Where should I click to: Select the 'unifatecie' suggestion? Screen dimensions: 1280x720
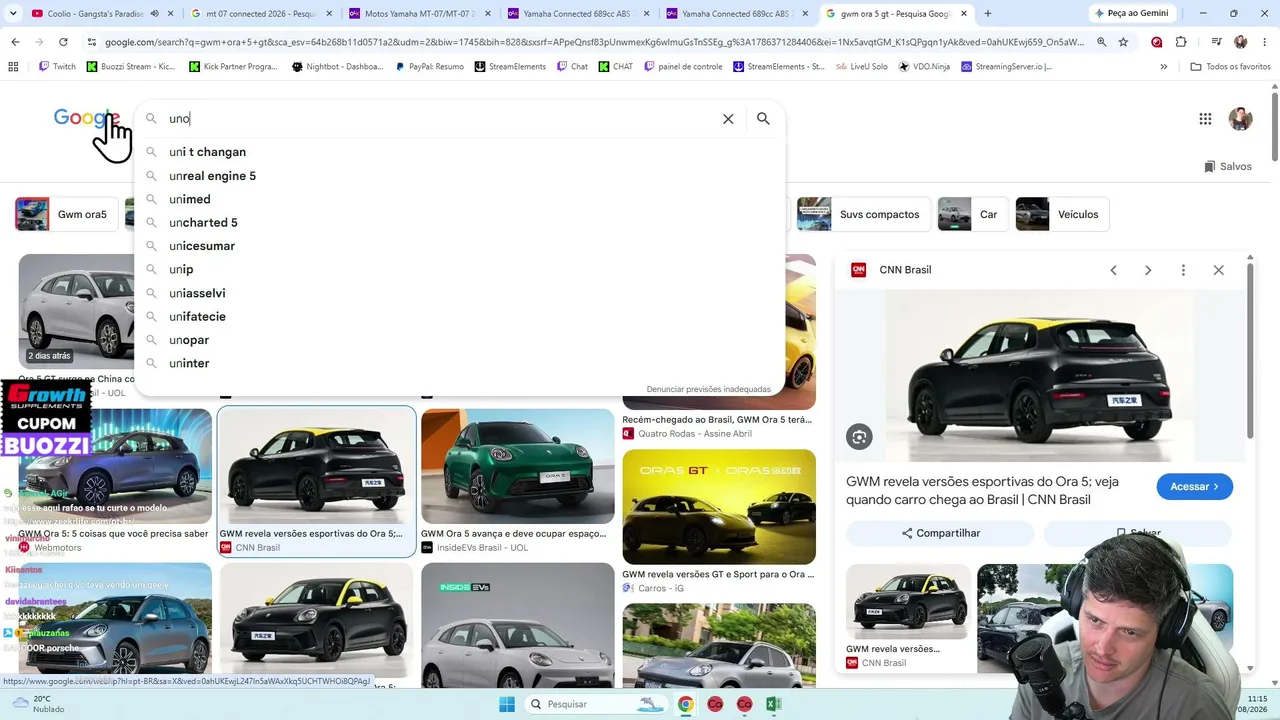click(x=460, y=316)
